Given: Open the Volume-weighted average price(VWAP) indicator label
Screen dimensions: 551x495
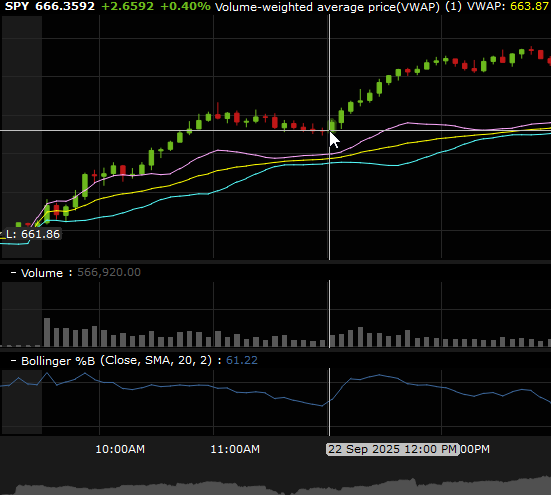Looking at the screenshot, I should (327, 7).
